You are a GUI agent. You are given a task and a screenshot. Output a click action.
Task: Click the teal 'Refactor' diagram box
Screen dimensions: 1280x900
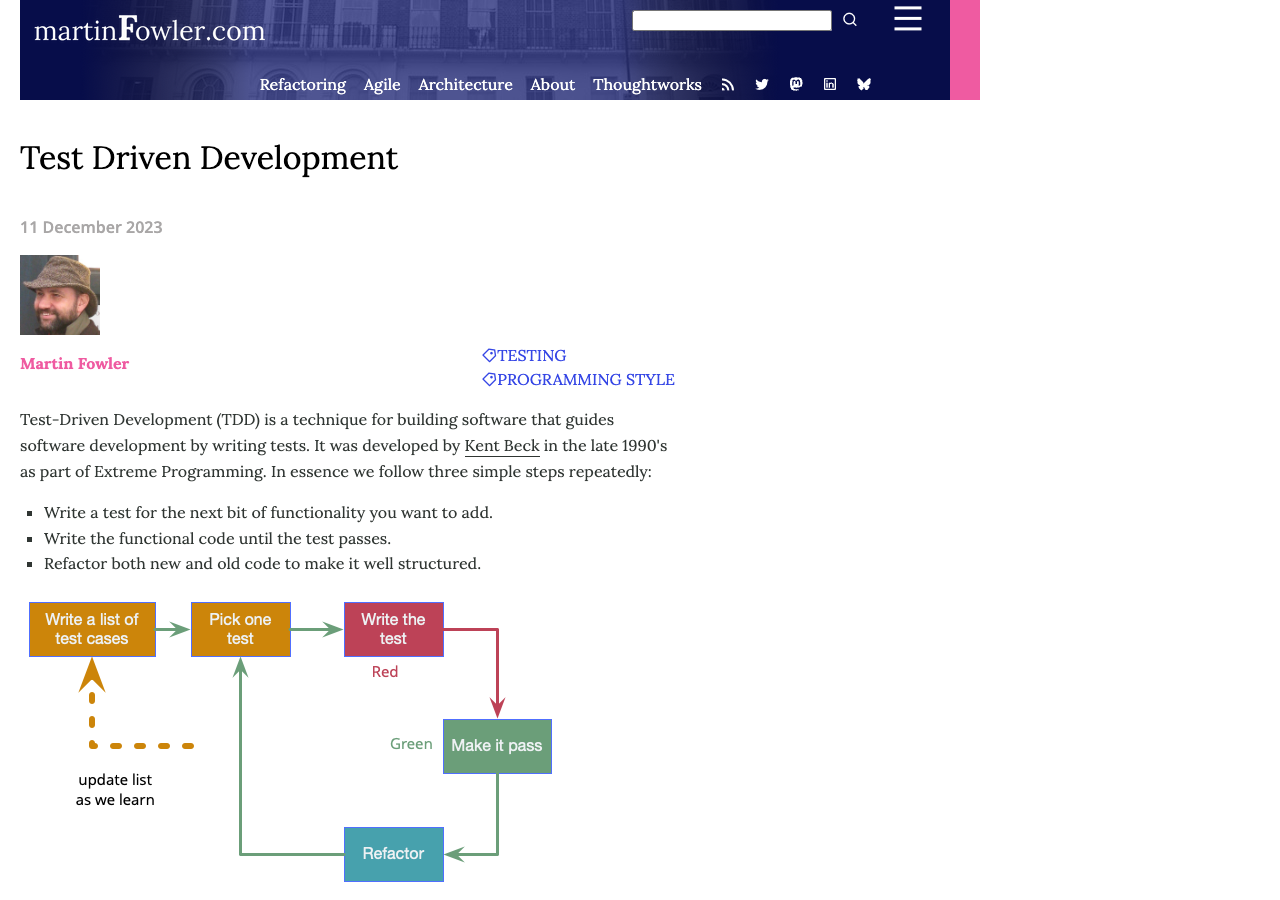(393, 854)
